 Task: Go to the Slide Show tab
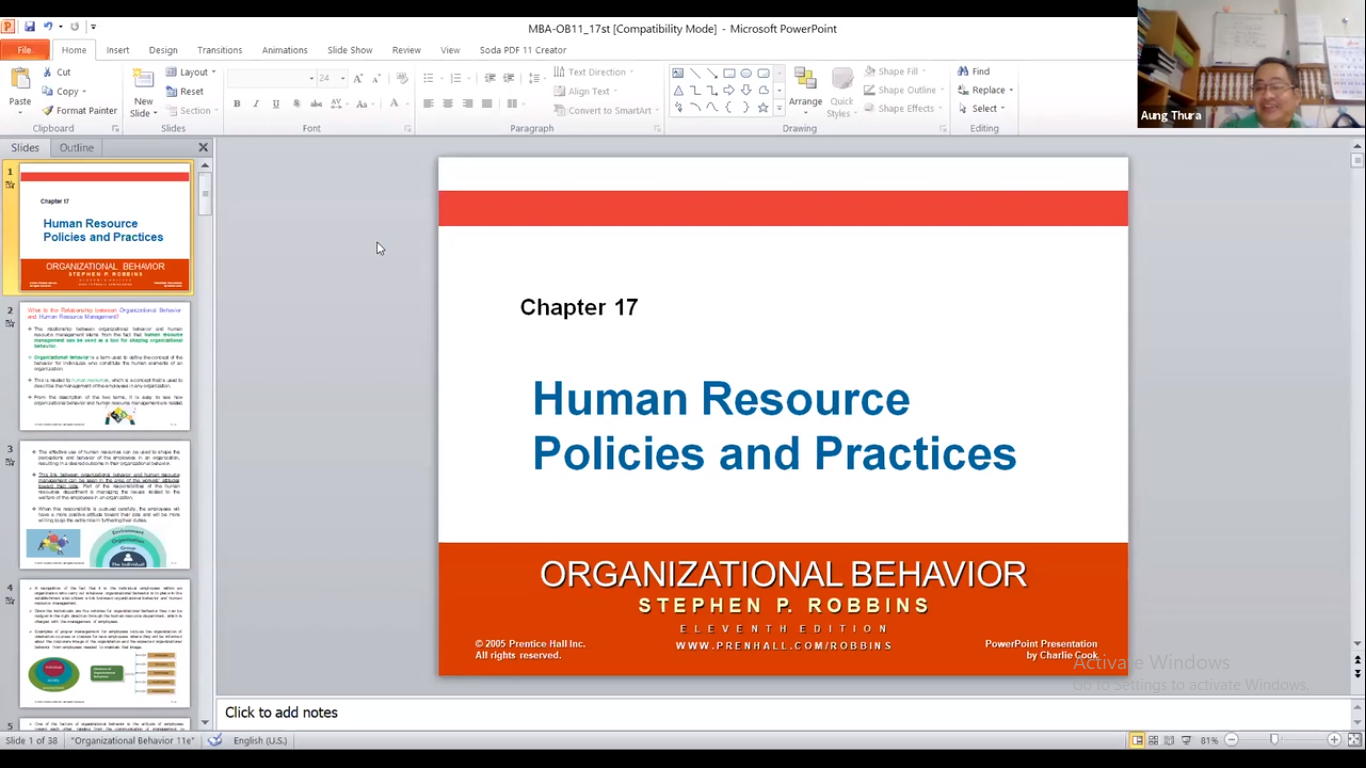point(350,50)
